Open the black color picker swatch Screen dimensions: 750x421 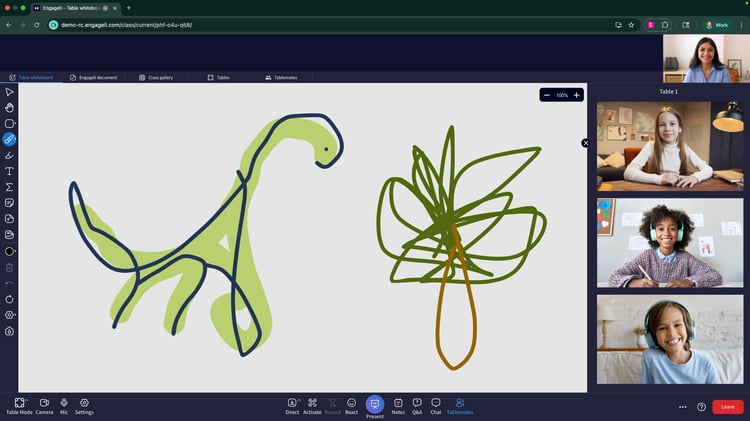9,251
